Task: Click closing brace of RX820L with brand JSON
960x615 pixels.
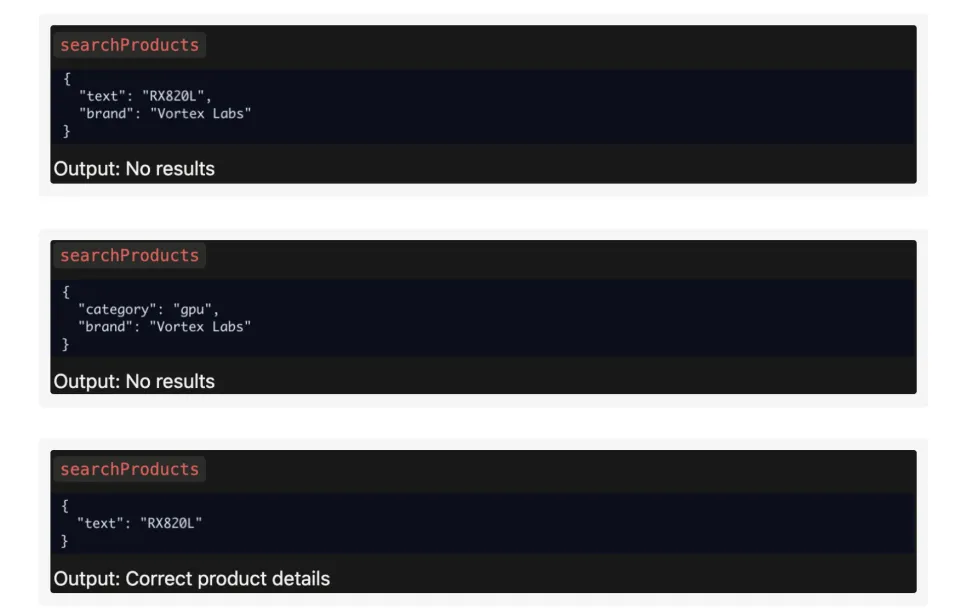Action: click(x=67, y=131)
